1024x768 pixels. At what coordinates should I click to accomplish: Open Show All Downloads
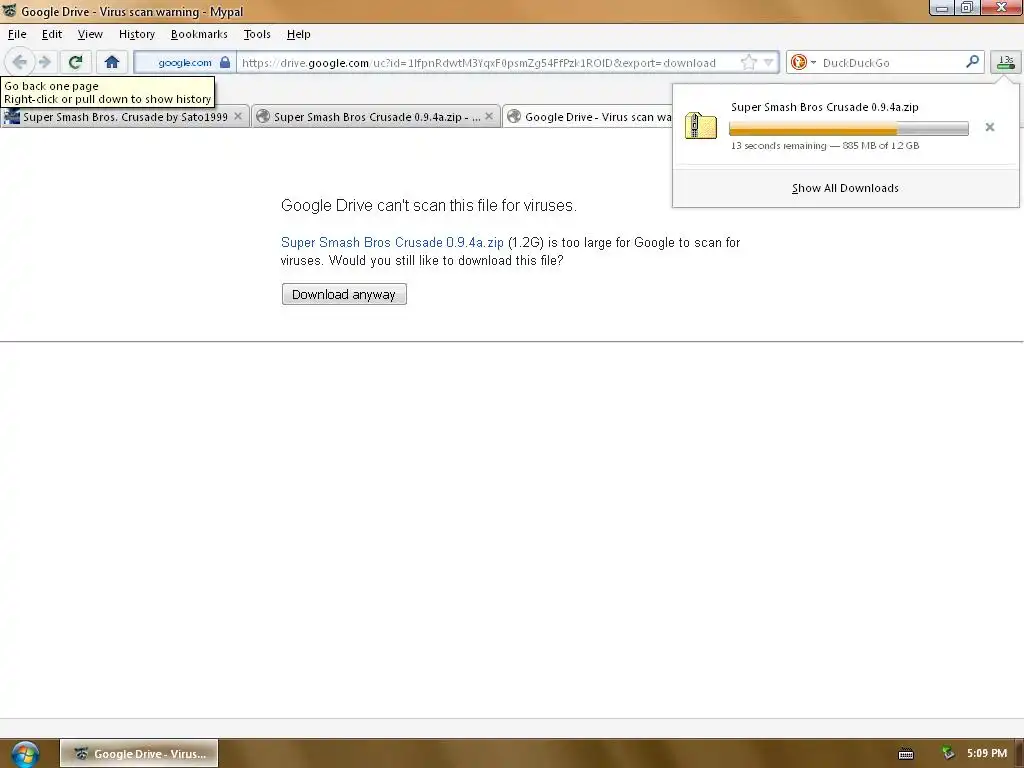tap(845, 188)
